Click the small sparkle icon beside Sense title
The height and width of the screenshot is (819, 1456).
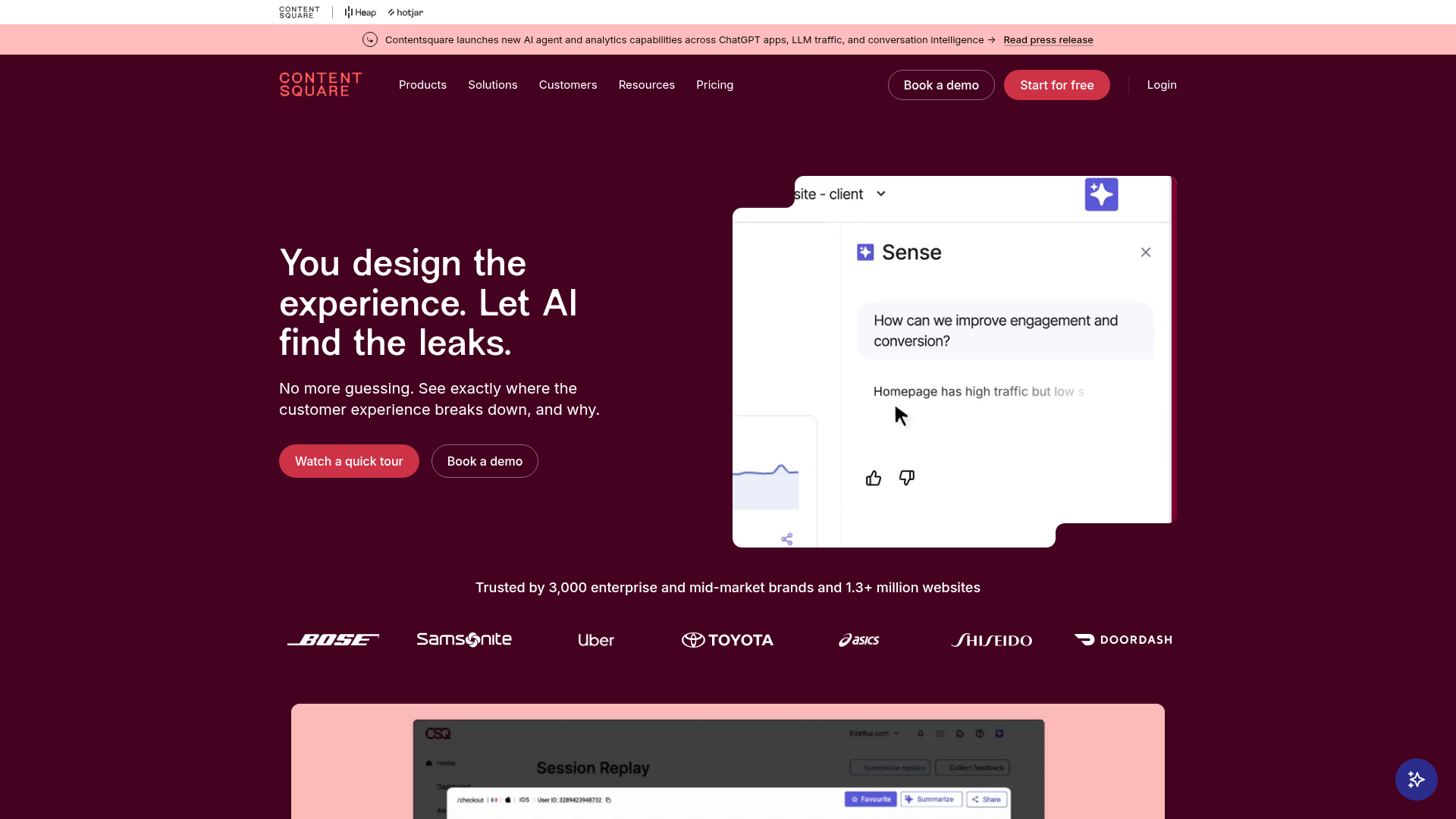(865, 252)
